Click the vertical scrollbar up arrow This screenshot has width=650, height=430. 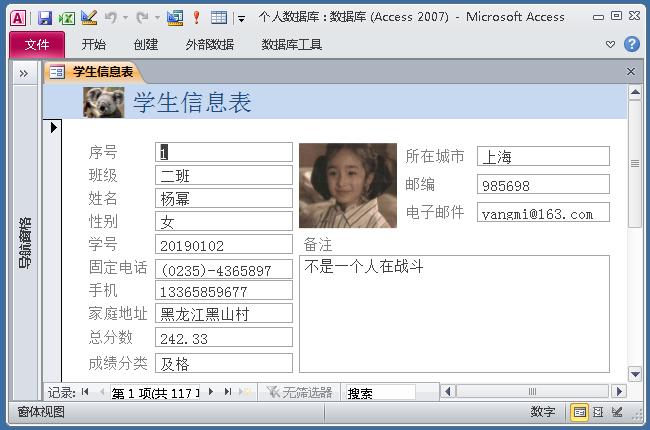[x=635, y=92]
